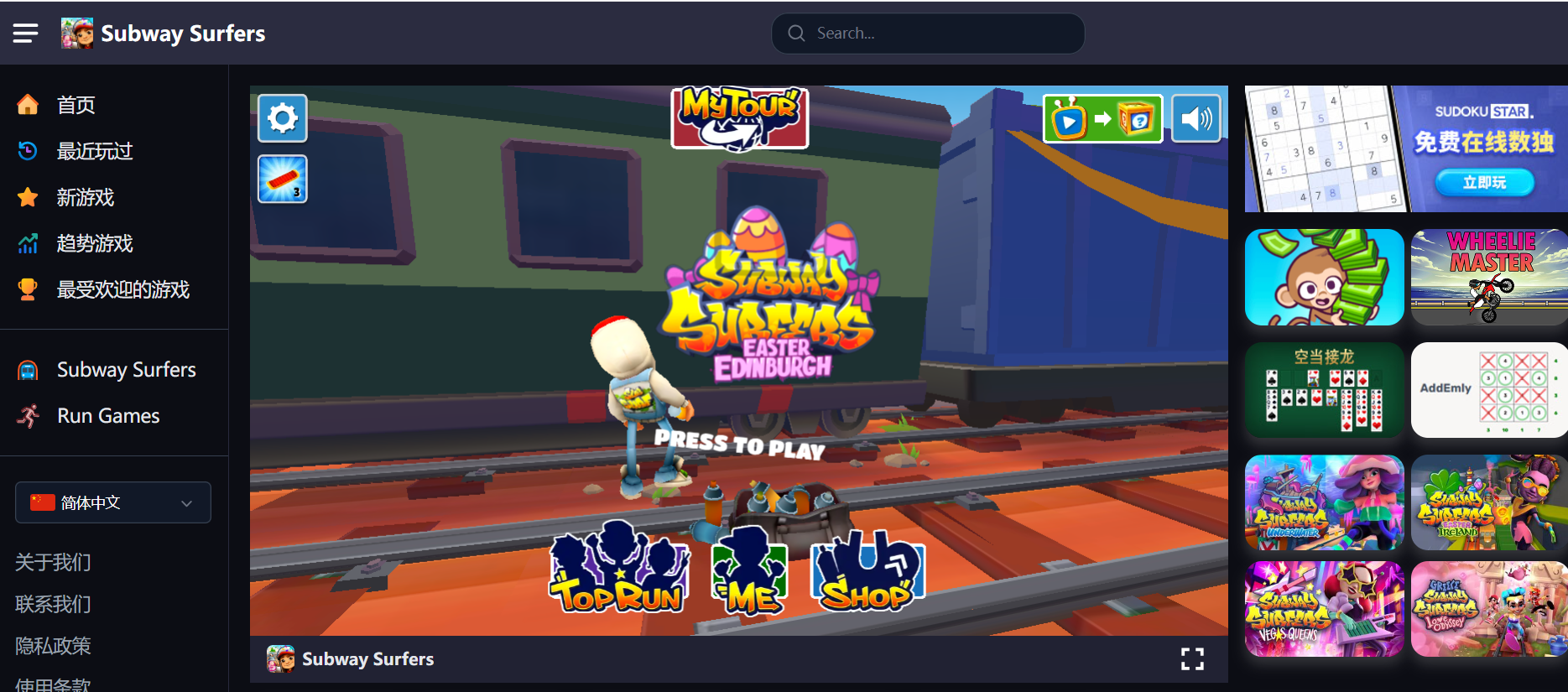Open the AddEmly game thumbnail

click(1489, 390)
